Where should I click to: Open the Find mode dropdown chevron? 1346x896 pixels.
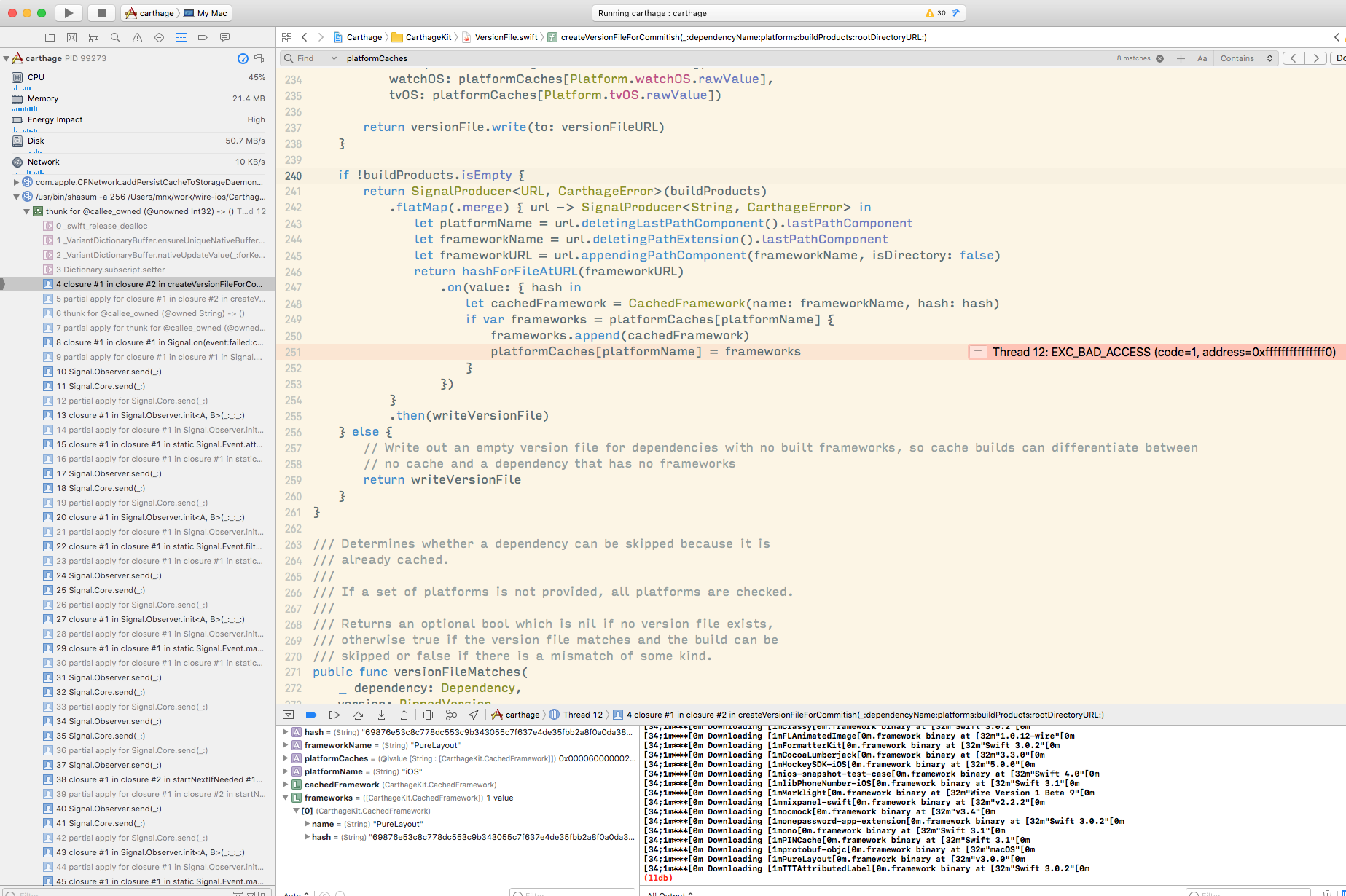point(334,58)
